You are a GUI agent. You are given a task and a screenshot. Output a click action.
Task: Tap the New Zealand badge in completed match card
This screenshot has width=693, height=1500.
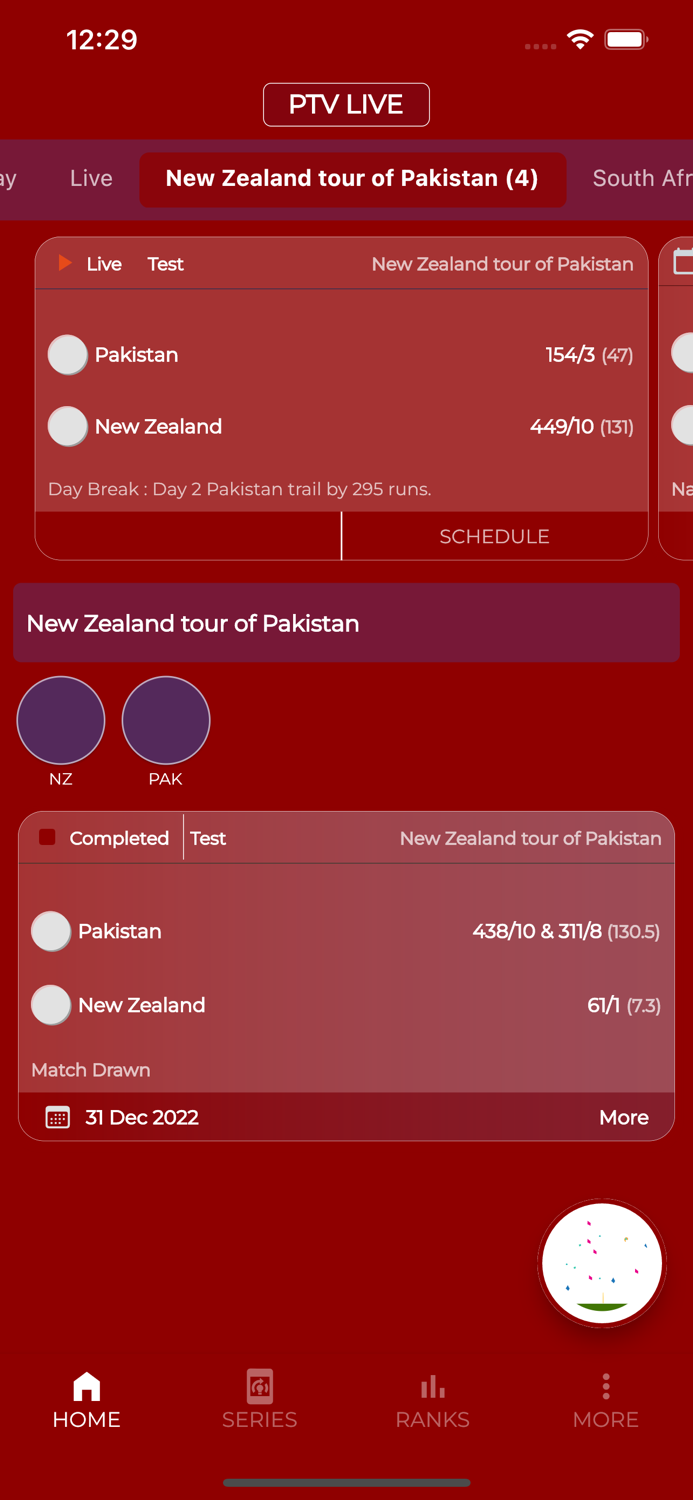(x=50, y=1005)
